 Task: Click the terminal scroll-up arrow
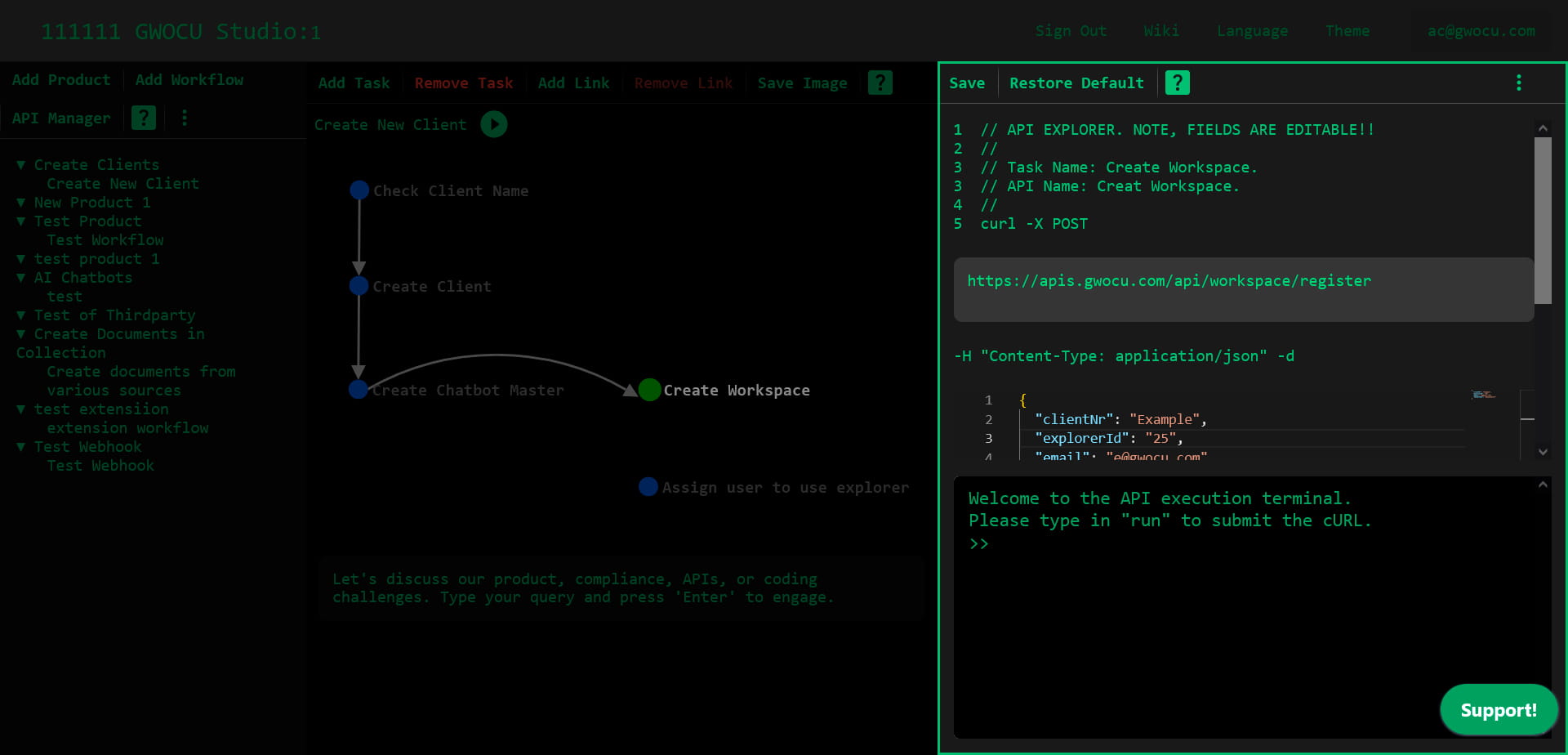tap(1543, 485)
